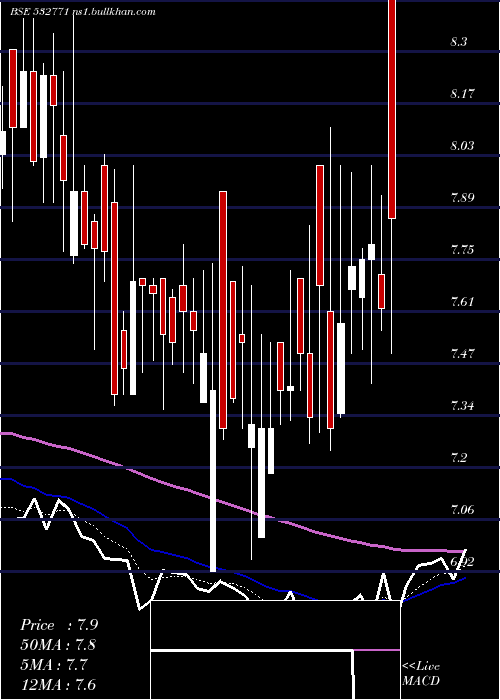Click the 6.92 price axis label
The image size is (500, 700).
point(462,562)
